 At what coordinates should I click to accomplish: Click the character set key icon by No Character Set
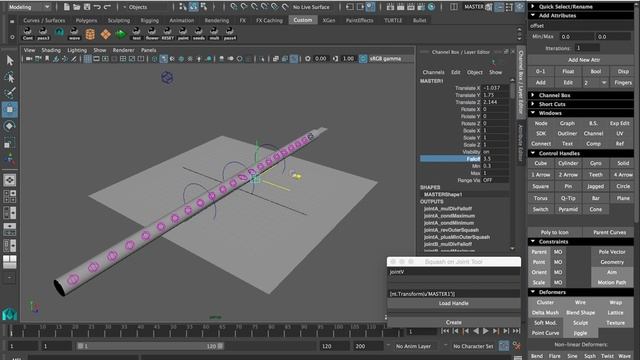click(504, 346)
